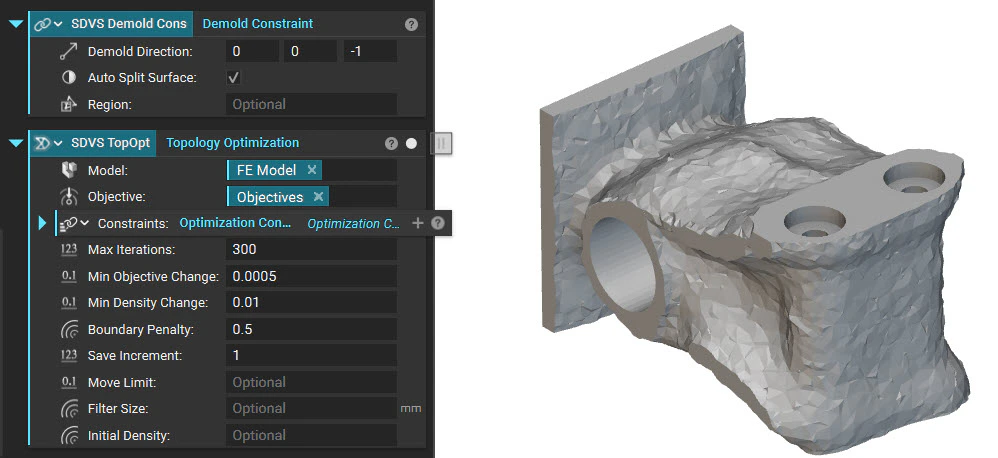This screenshot has width=998, height=458.
Task: Add a new constraint with plus icon
Action: 418,223
